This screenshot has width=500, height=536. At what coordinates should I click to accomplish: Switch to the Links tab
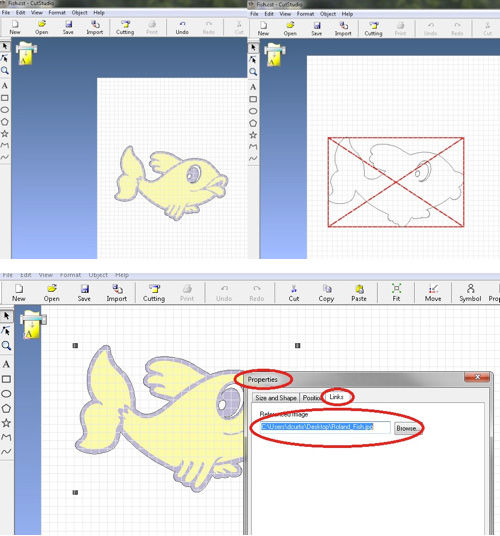coord(336,397)
